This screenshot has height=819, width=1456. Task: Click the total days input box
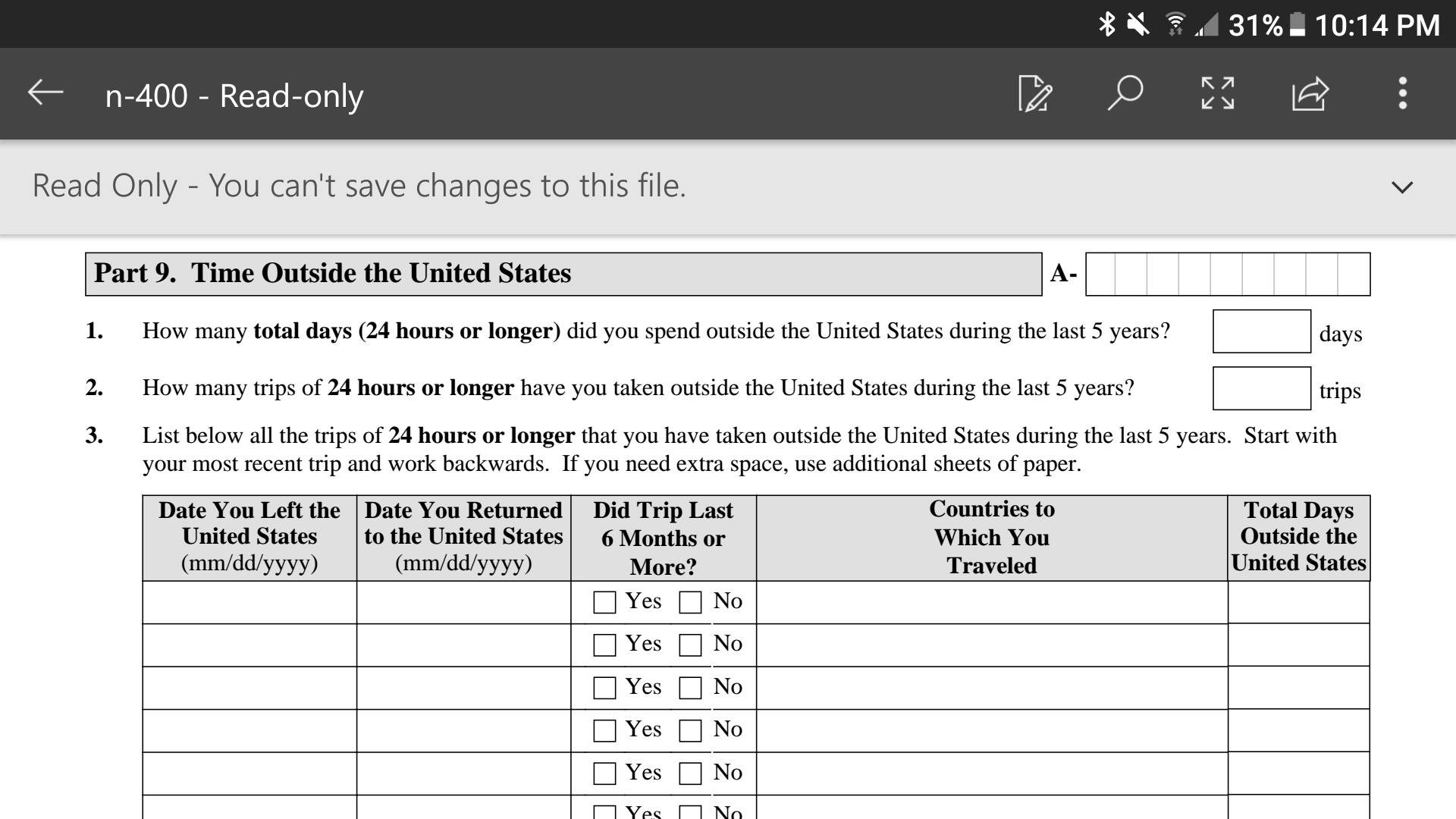(1262, 331)
